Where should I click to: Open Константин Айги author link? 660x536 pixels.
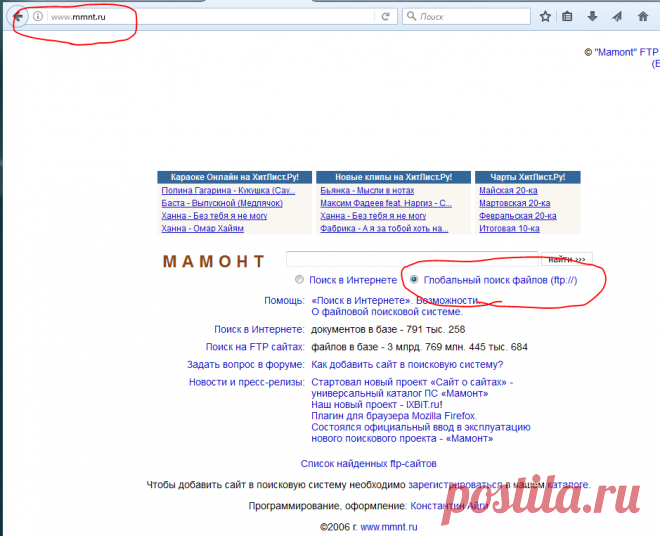click(x=449, y=506)
